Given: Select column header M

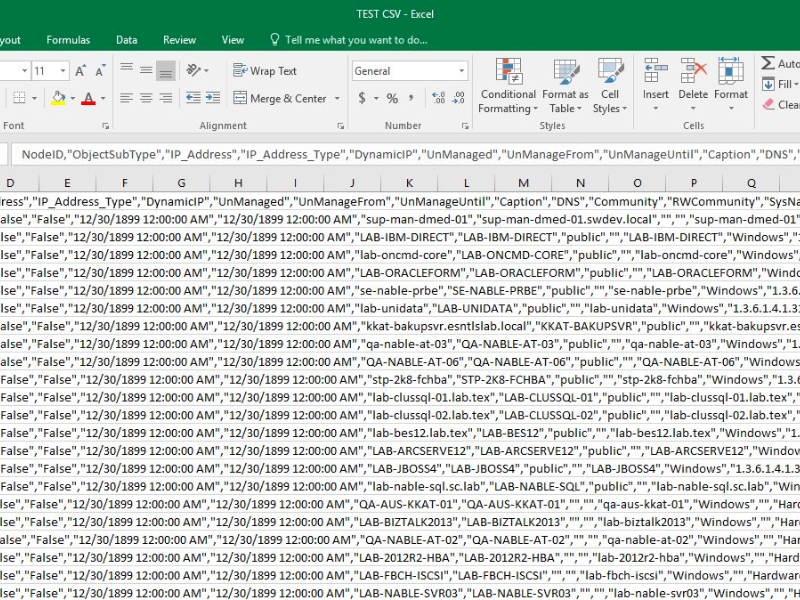Looking at the screenshot, I should pyautogui.click(x=523, y=183).
